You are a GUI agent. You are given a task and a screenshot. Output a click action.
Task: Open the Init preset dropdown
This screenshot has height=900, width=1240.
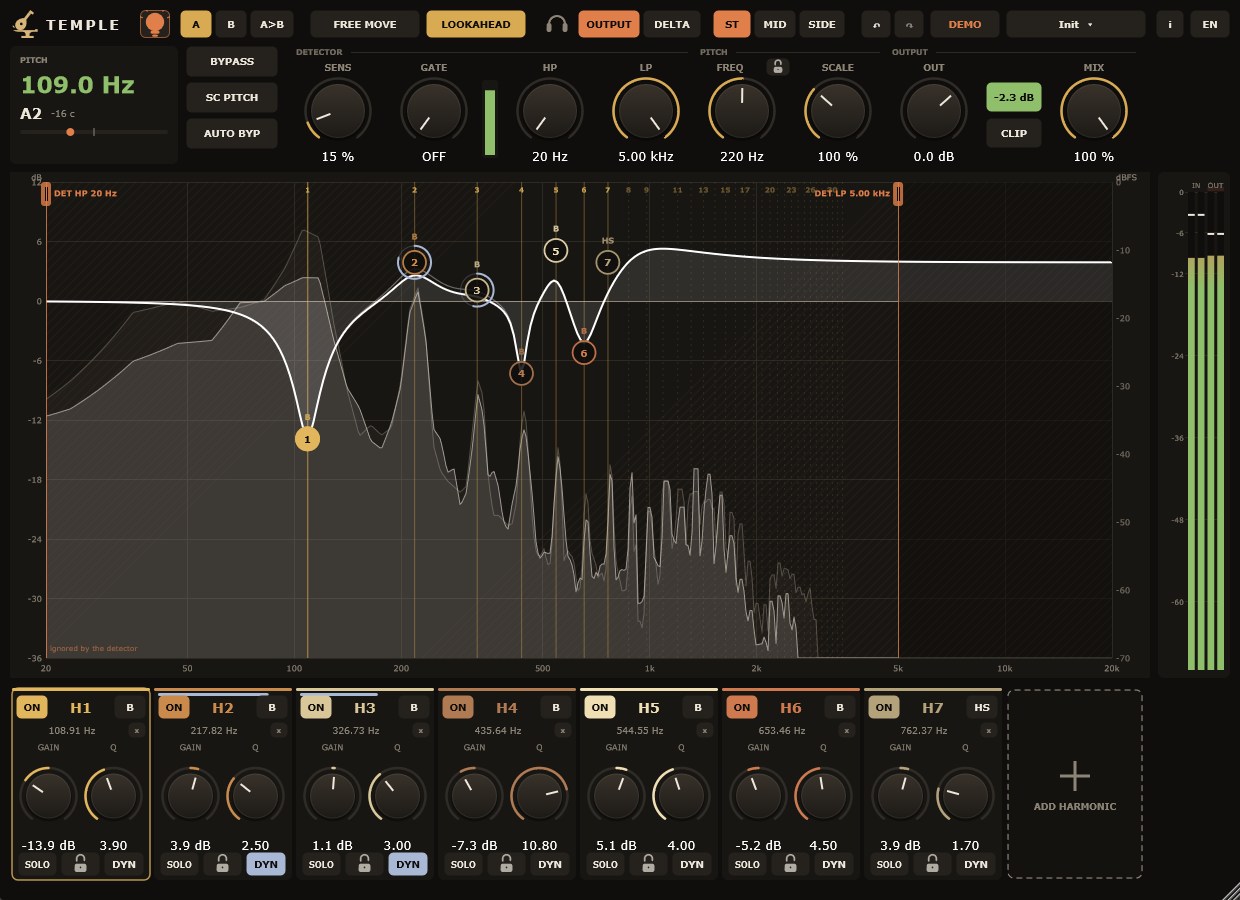[x=1076, y=24]
